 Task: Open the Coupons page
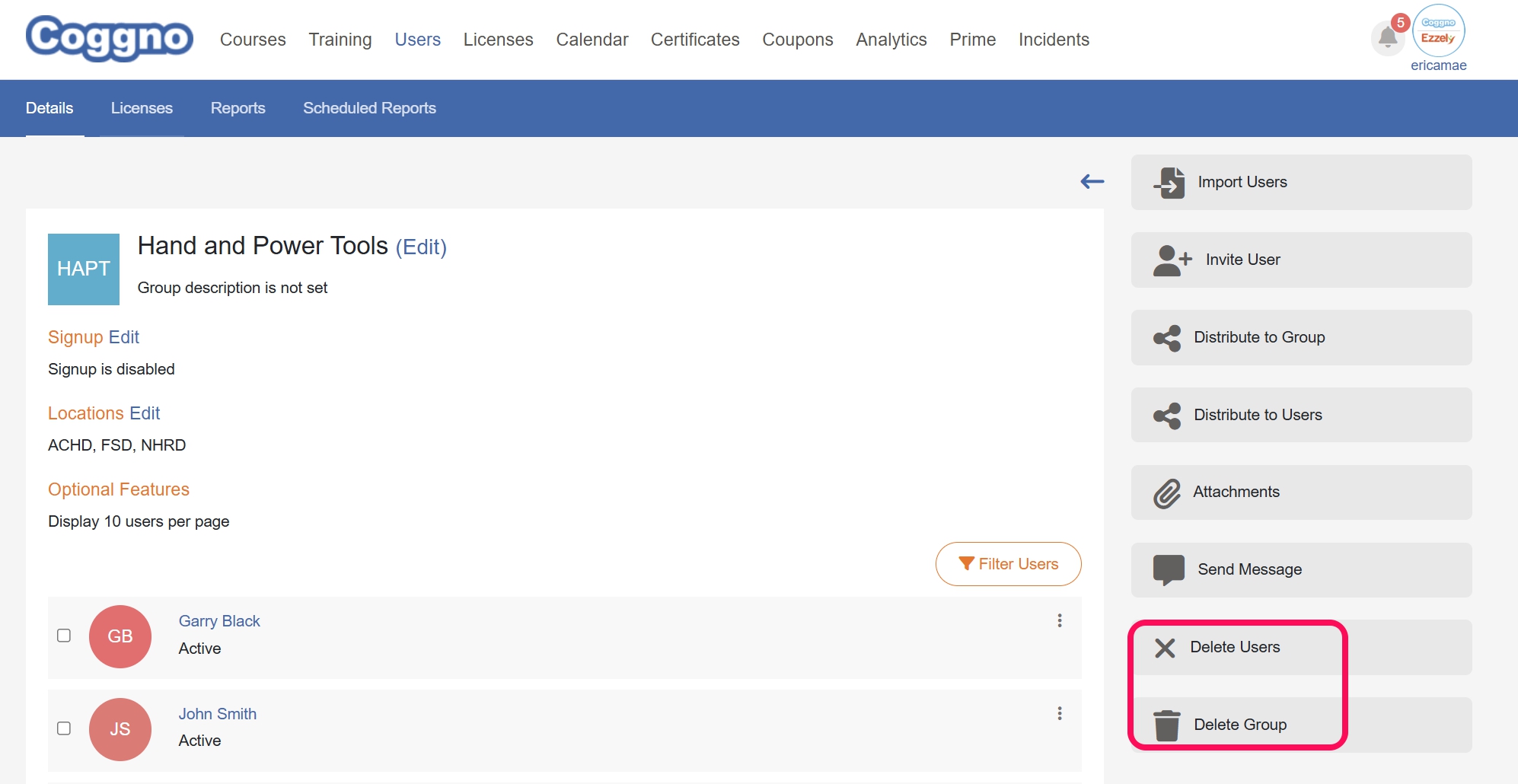tap(798, 40)
